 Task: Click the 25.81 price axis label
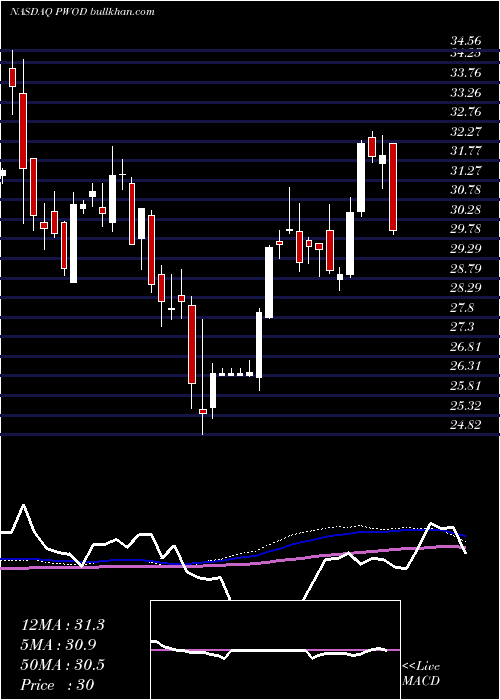point(466,386)
